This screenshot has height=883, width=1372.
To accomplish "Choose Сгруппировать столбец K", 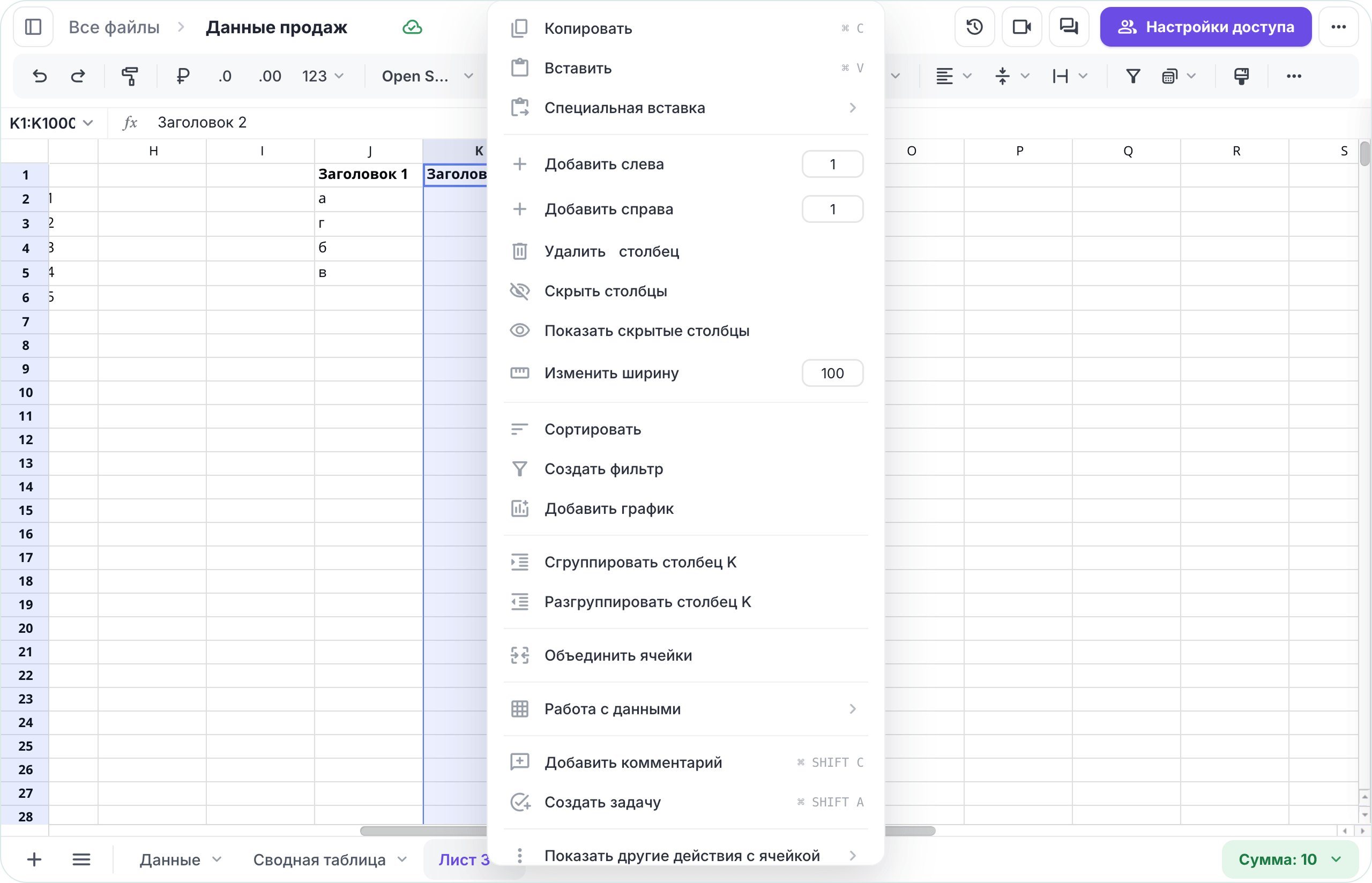I will (685, 563).
